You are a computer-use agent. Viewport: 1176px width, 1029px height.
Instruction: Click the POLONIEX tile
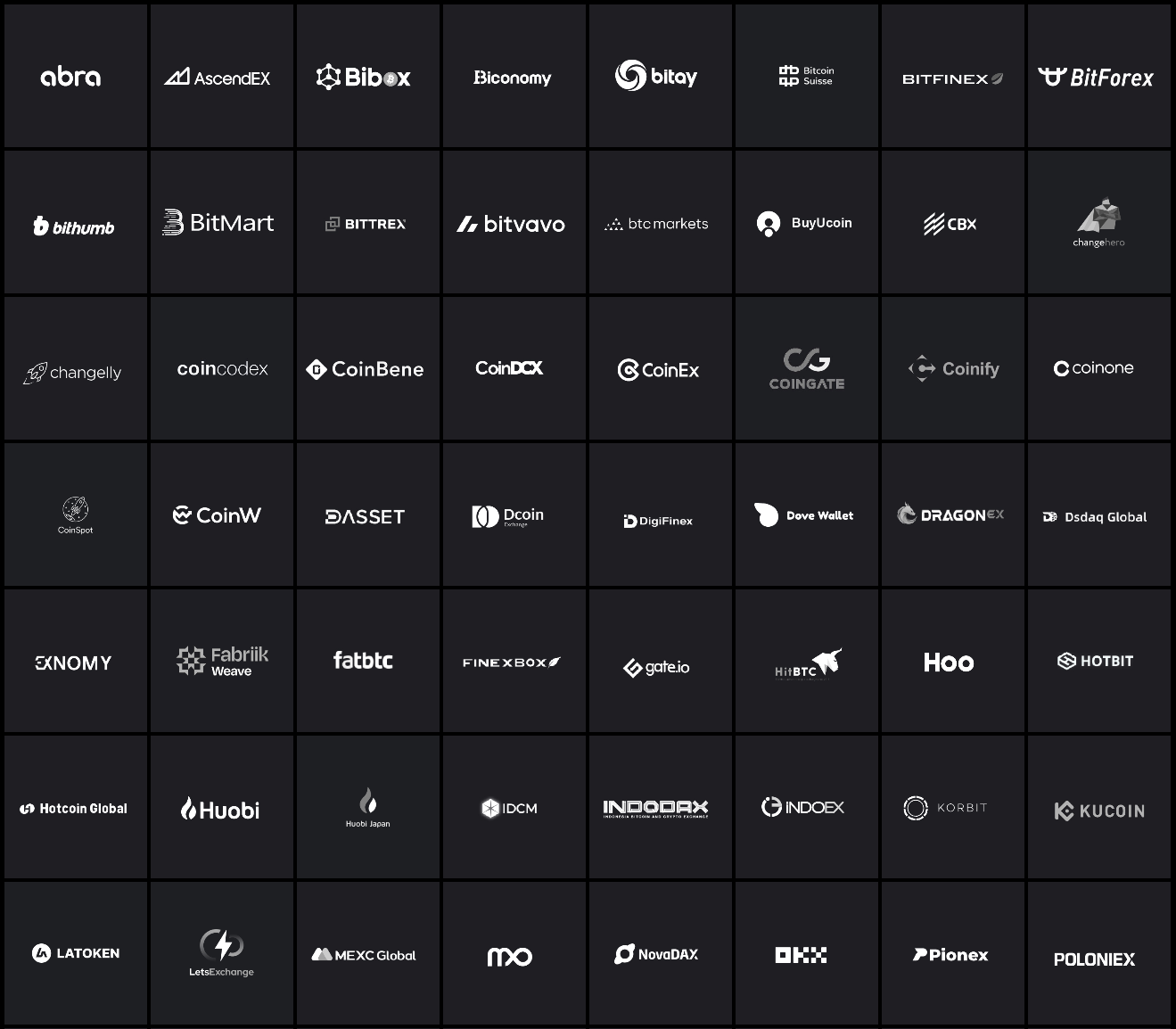point(1099,953)
